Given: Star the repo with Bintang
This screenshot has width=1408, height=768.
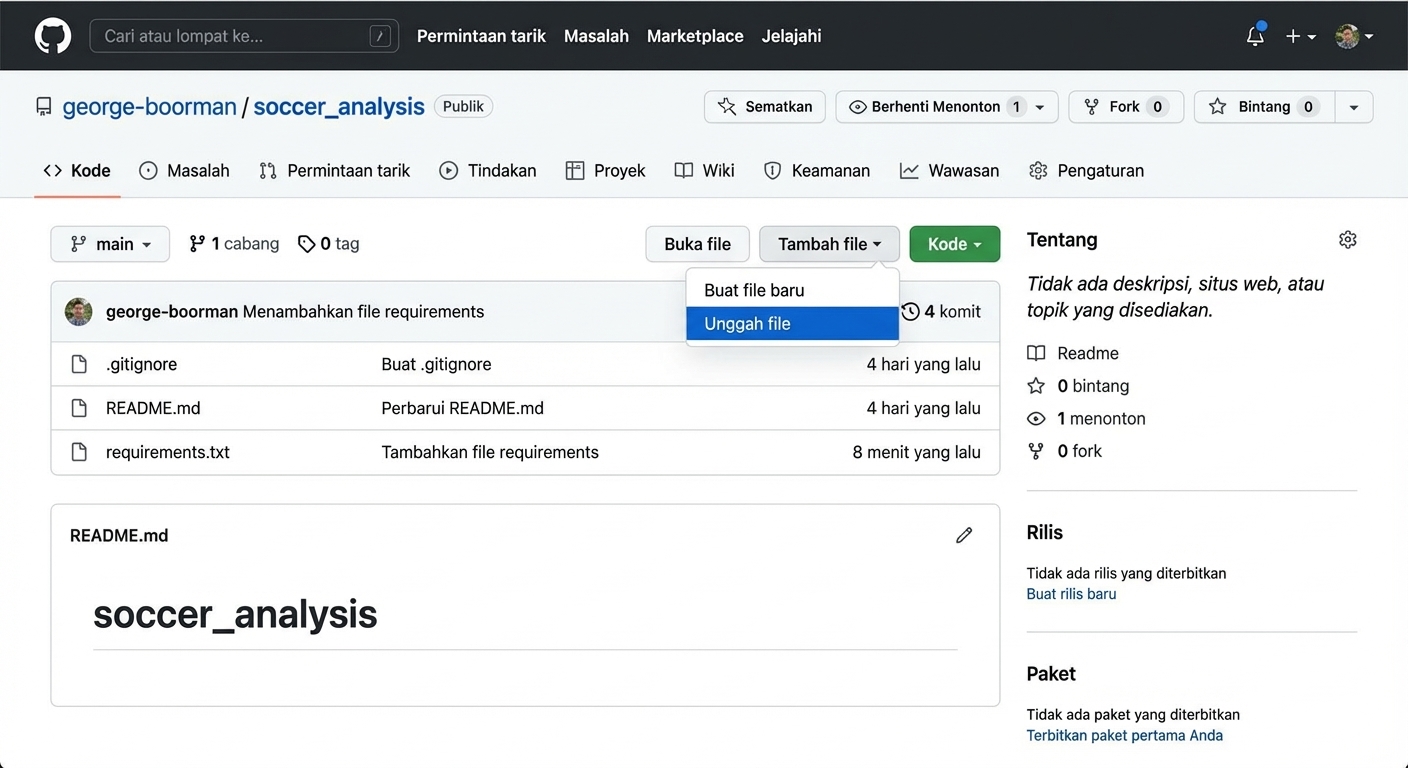Looking at the screenshot, I should [1264, 107].
